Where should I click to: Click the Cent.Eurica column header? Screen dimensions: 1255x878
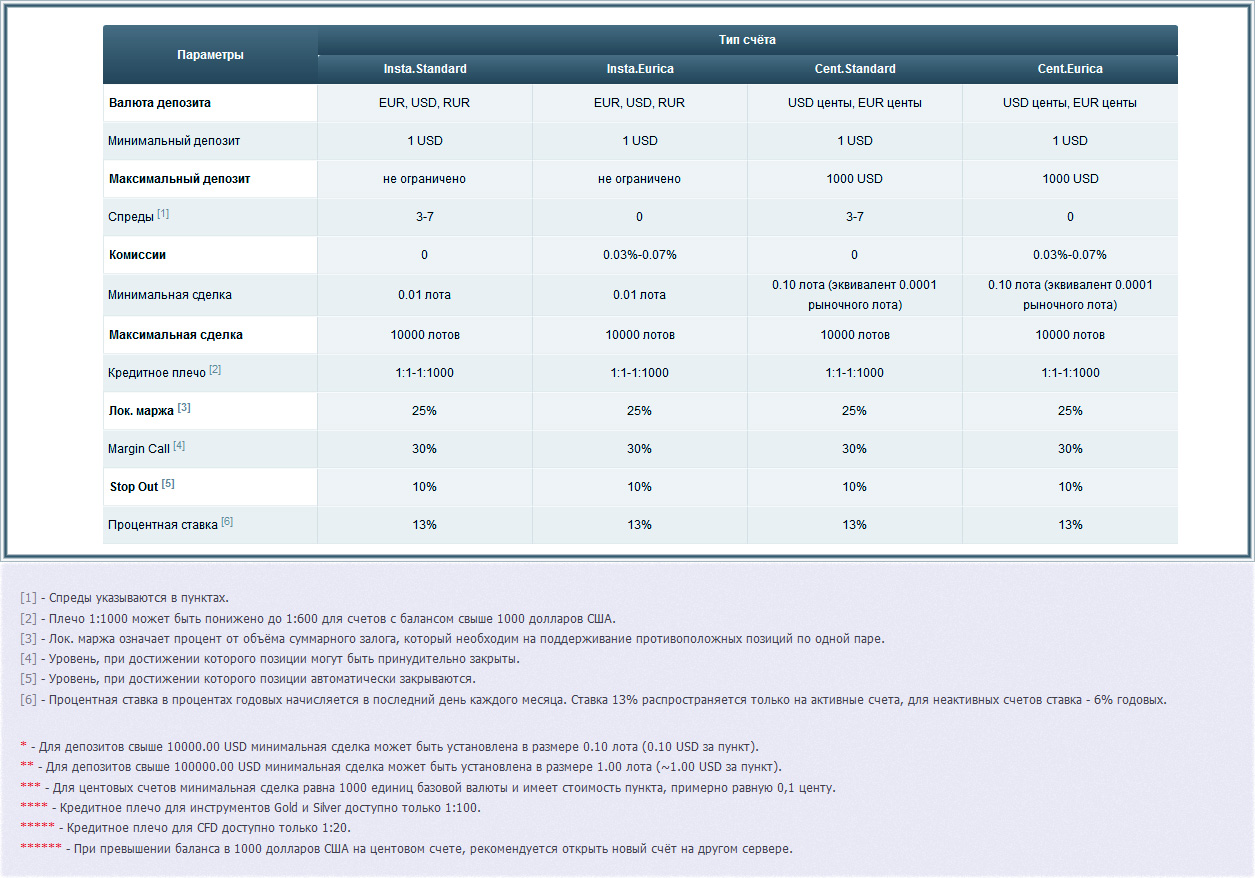(1070, 69)
